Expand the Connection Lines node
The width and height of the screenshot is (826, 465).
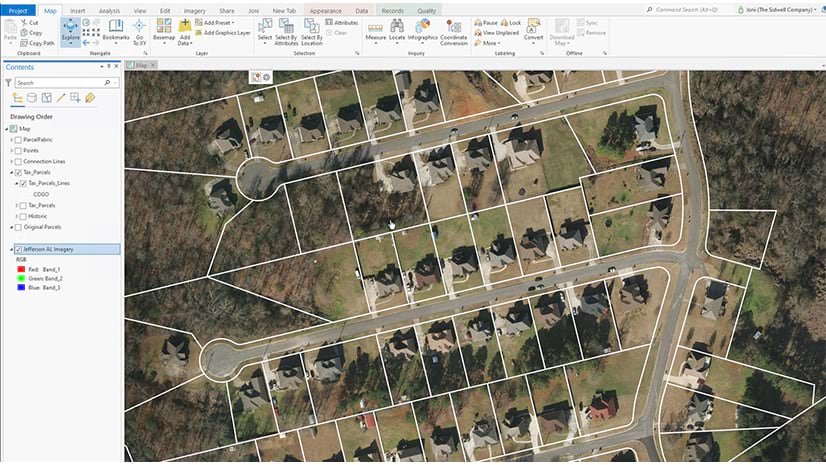tap(12, 162)
